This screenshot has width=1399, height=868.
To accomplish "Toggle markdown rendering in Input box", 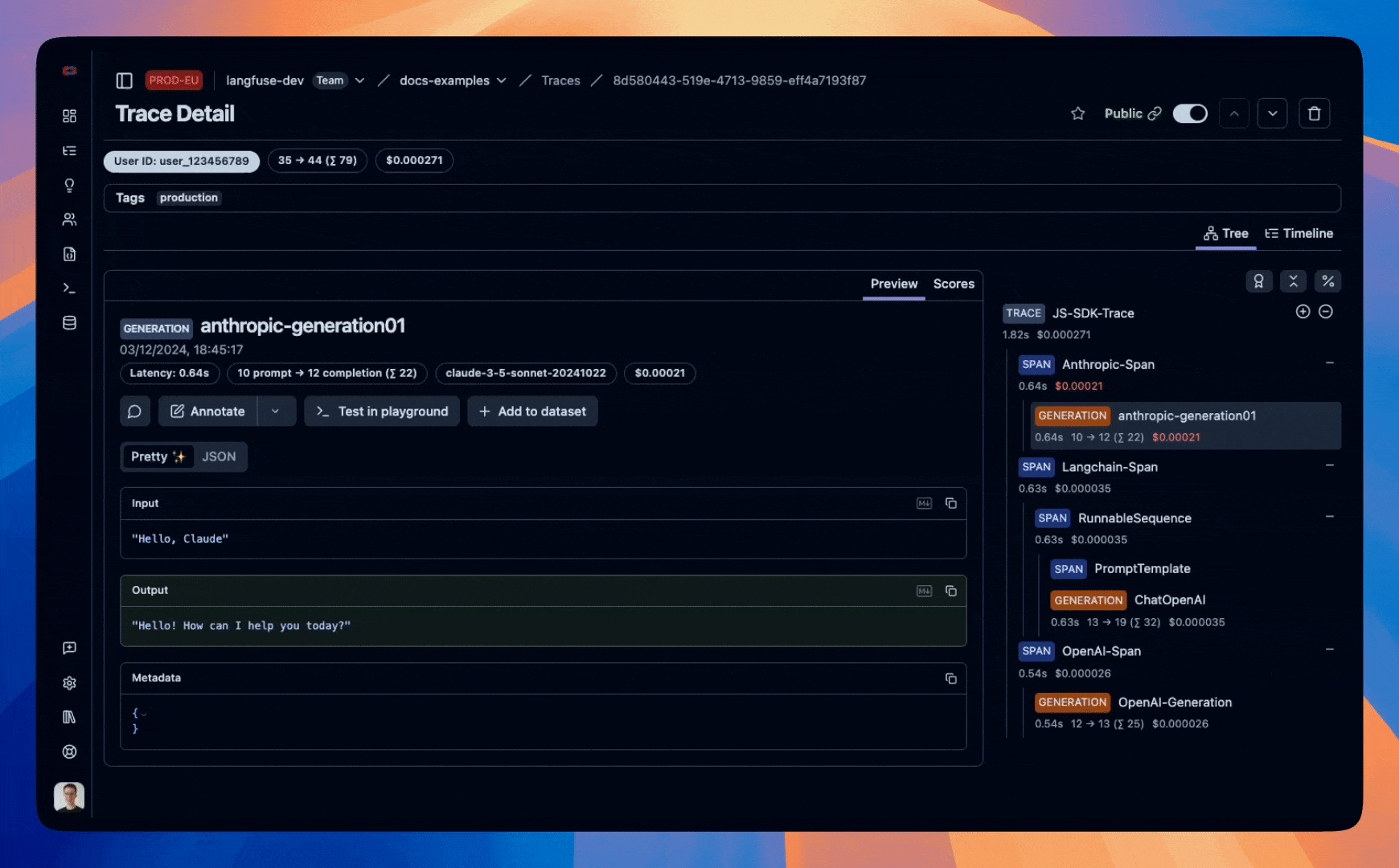I will [925, 503].
